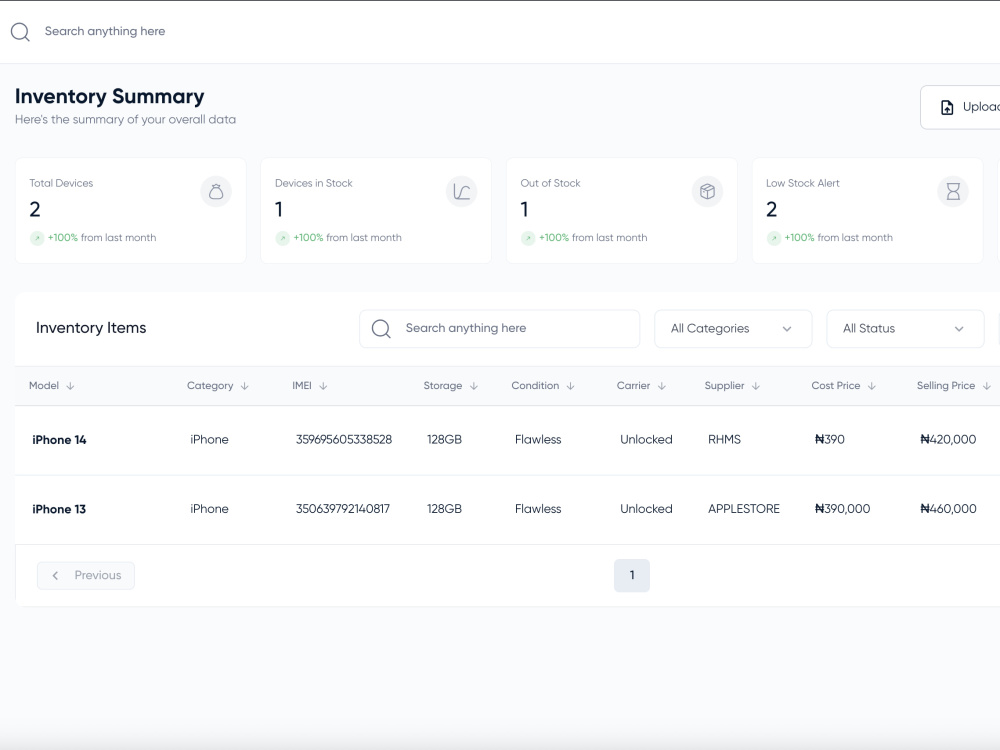Click the iPhone 14 row Unlocked carrier

646,440
